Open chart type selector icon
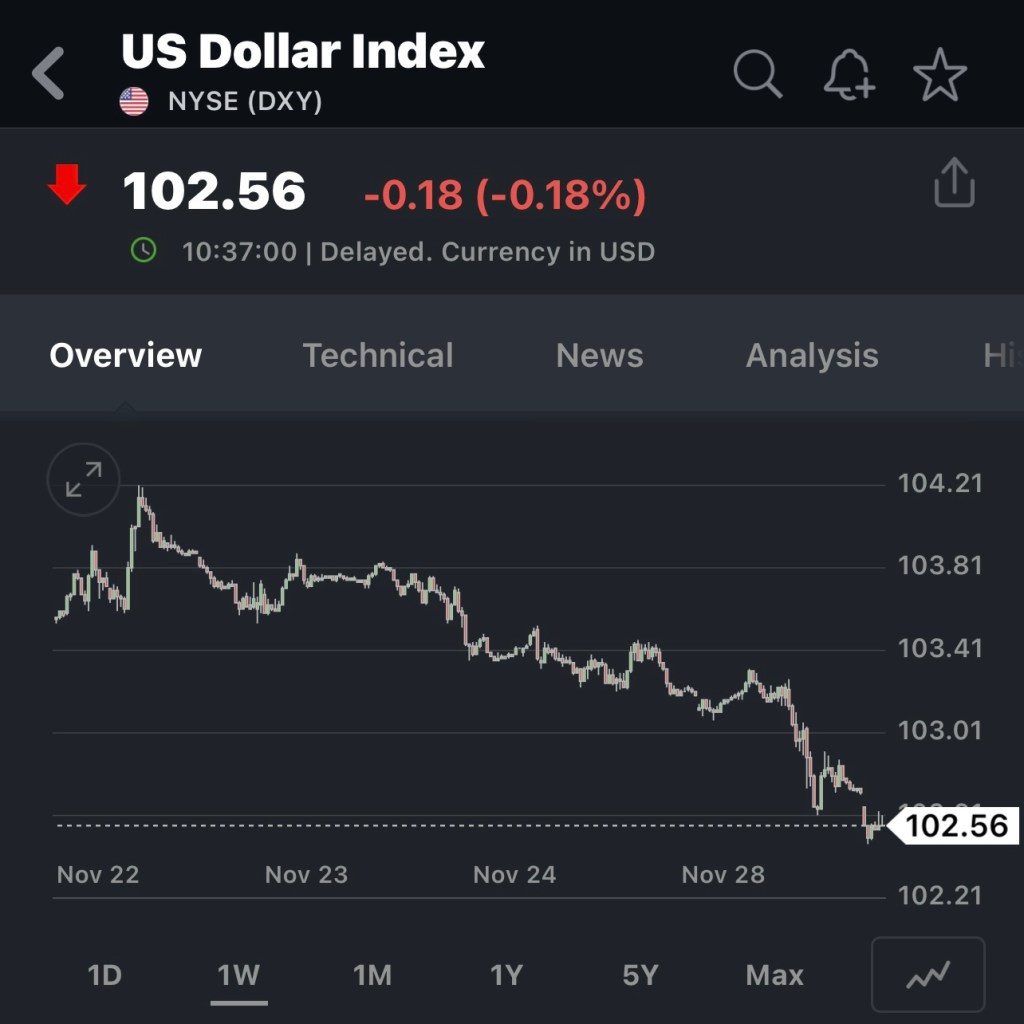 [x=928, y=975]
